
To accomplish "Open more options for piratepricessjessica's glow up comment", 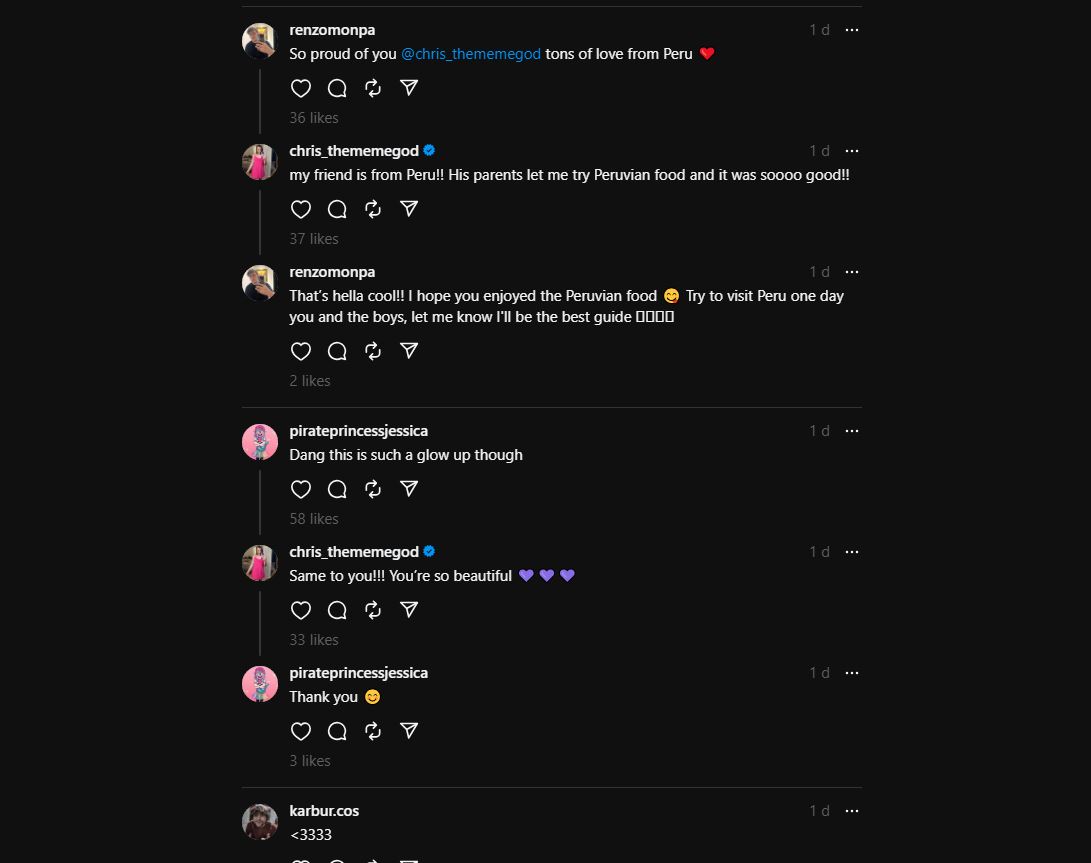I will point(851,431).
